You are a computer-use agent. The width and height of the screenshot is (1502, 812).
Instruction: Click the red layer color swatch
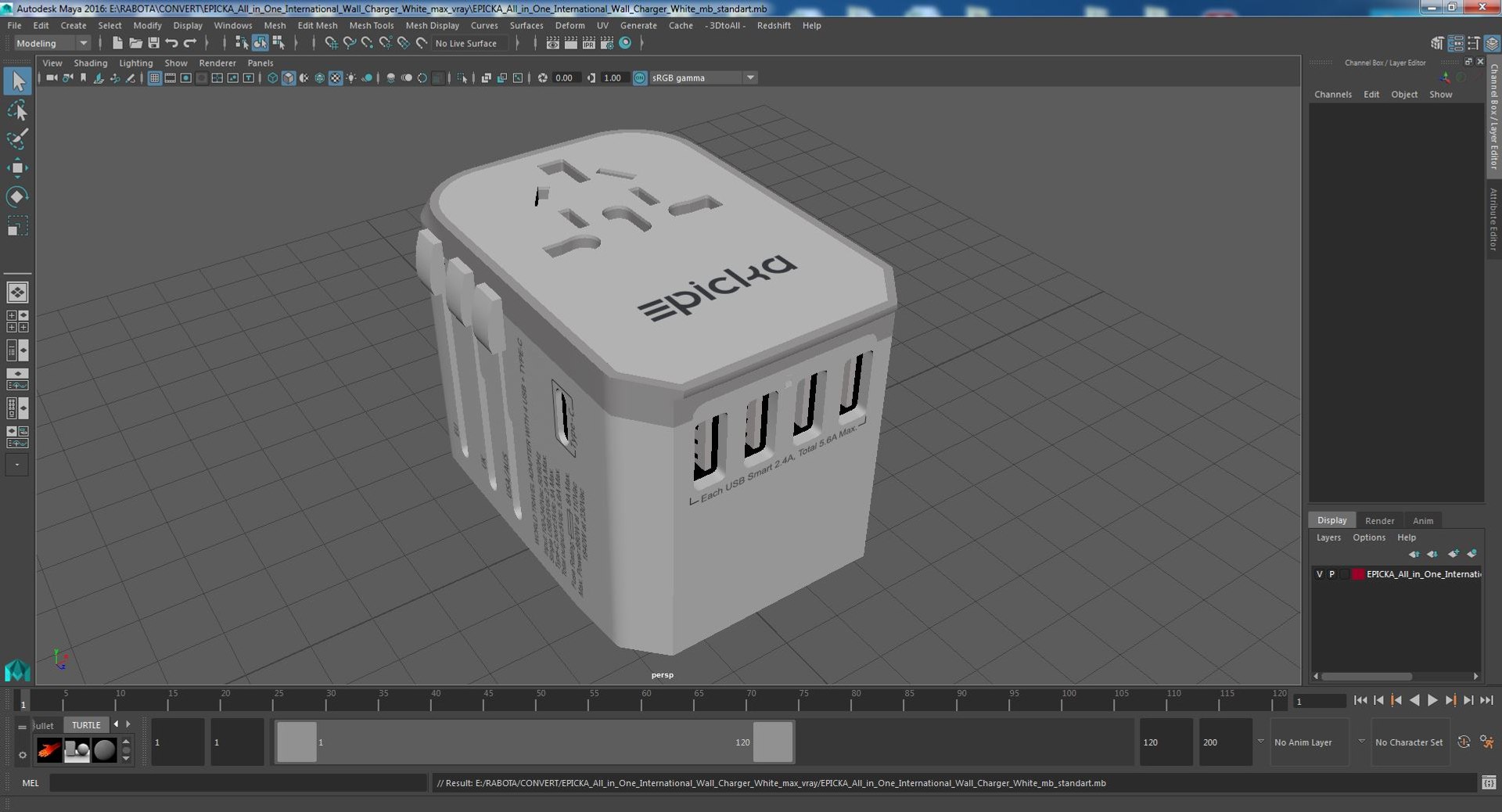(1358, 574)
